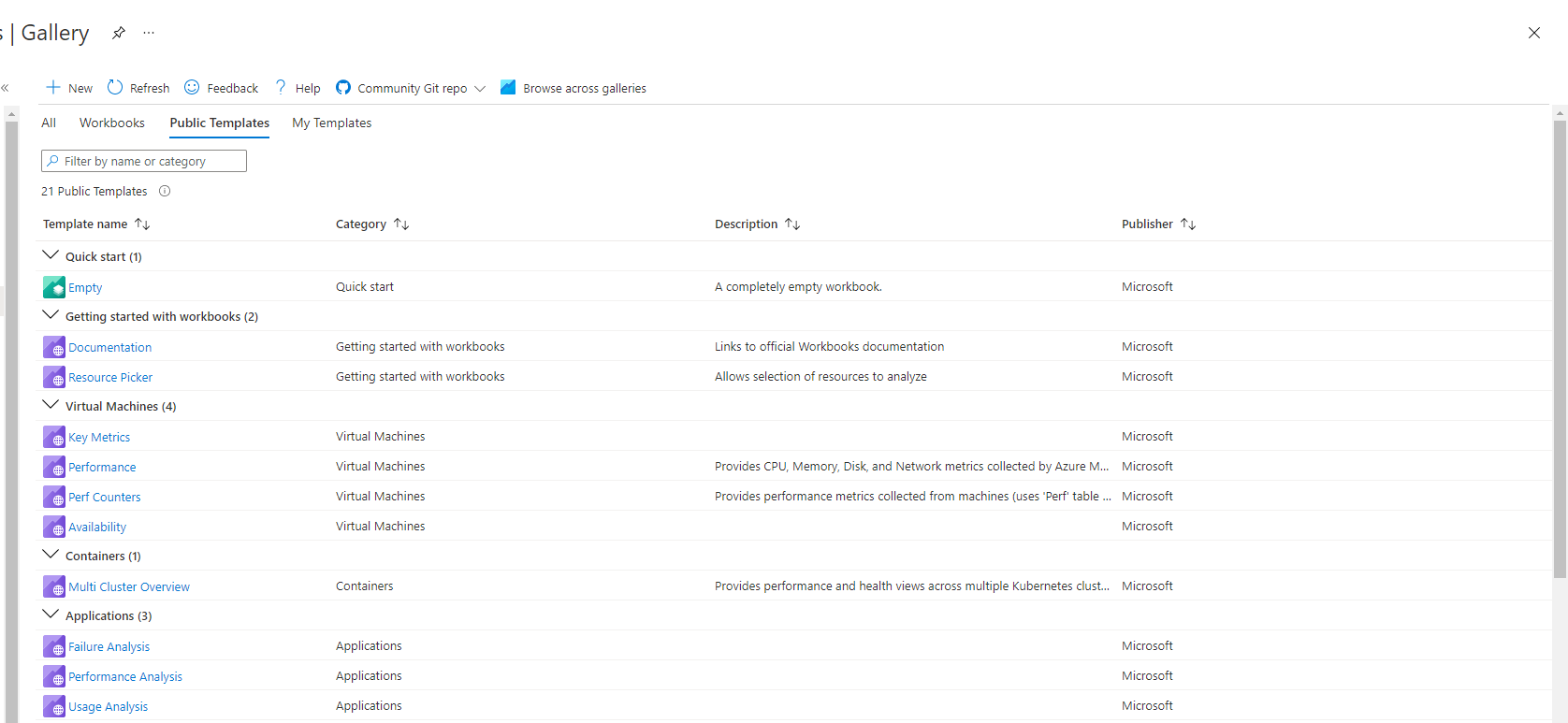Click the Resource Picker template icon
The height and width of the screenshot is (723, 1568).
pyautogui.click(x=54, y=377)
